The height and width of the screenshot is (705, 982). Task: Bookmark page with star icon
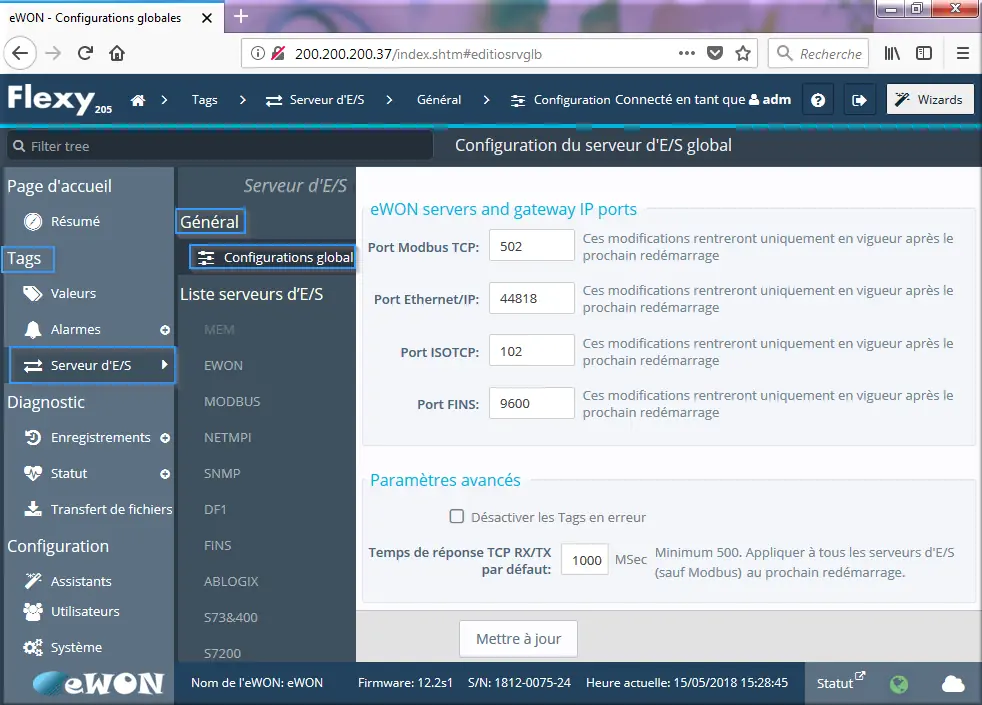pos(743,53)
